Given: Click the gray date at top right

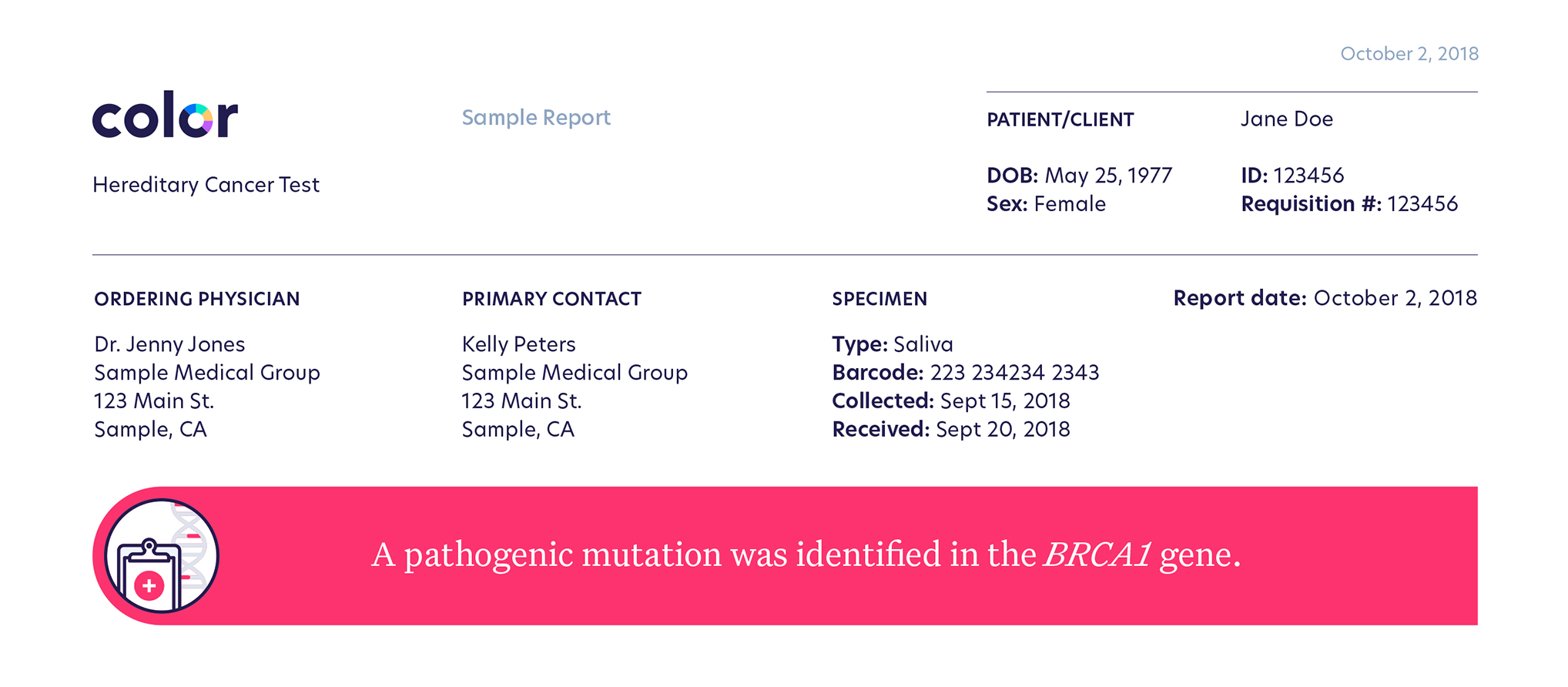Looking at the screenshot, I should [1409, 54].
